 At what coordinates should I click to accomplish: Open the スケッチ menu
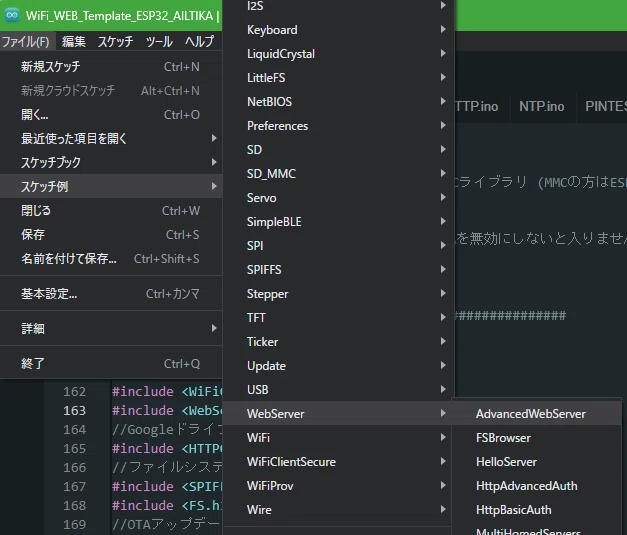115,42
